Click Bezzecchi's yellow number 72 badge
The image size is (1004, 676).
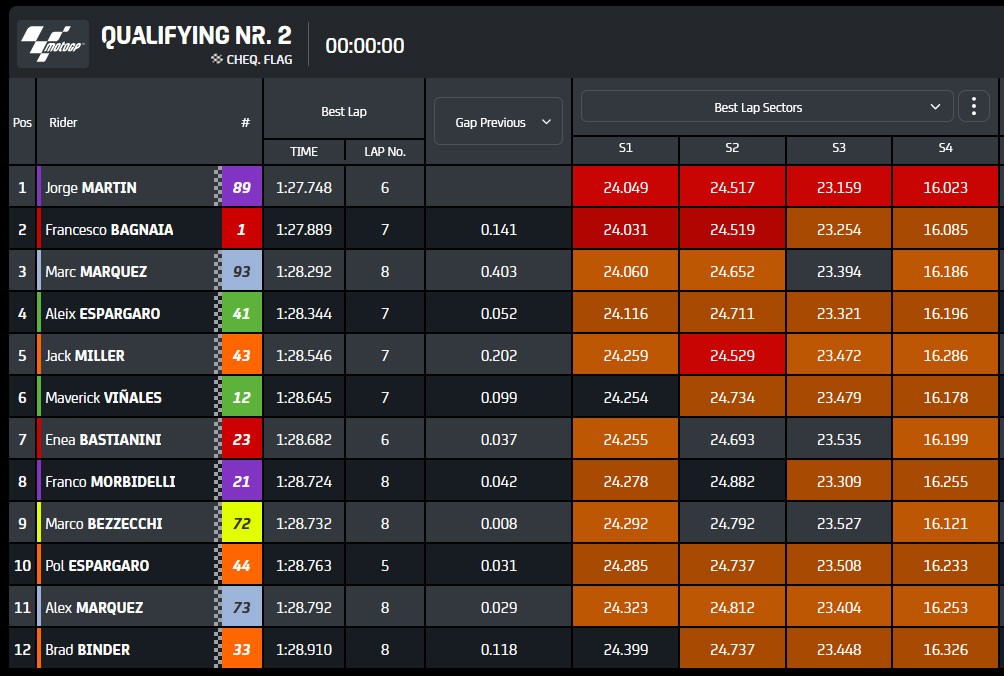coord(241,523)
